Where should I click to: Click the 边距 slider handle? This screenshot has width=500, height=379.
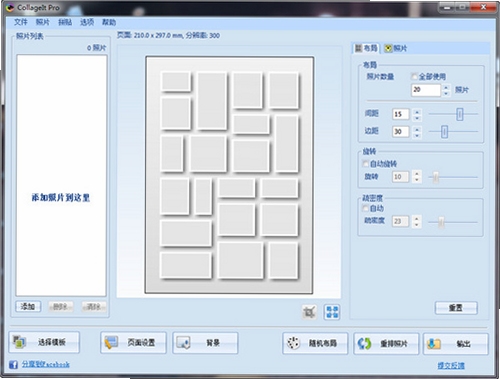tap(444, 132)
